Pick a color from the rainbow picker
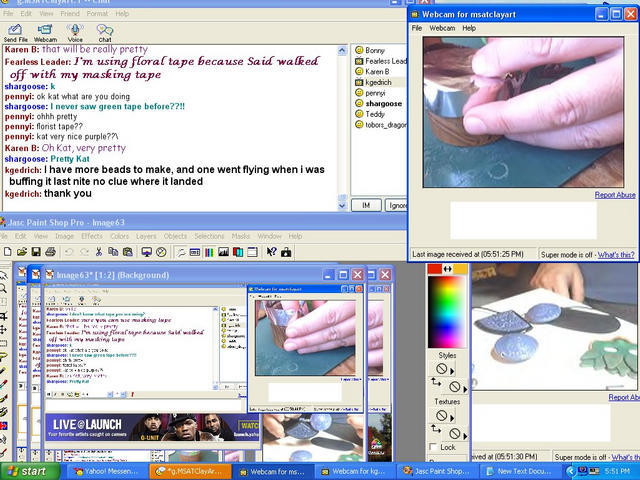The width and height of the screenshot is (640, 480). pyautogui.click(x=447, y=312)
